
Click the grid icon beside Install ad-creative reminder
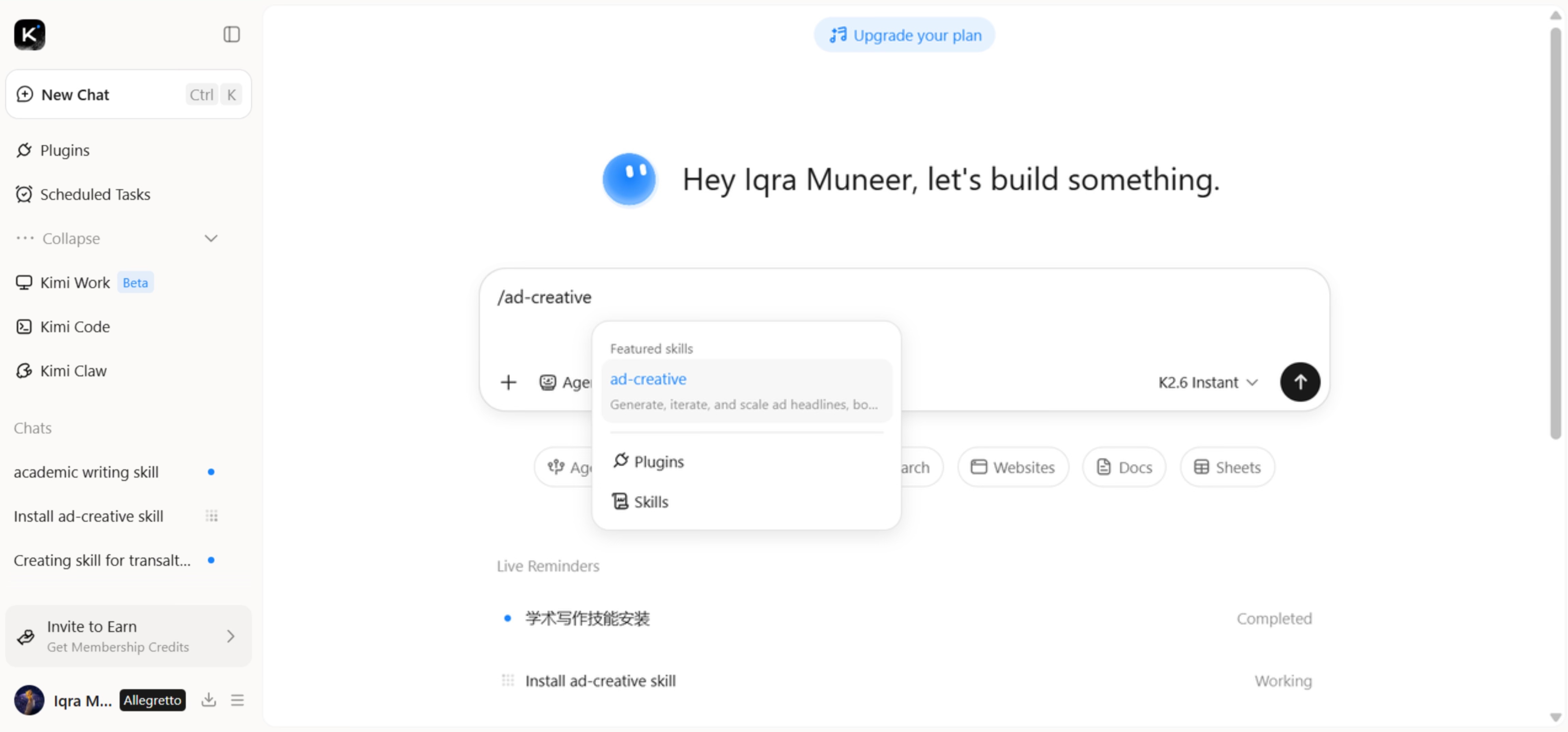pos(508,680)
